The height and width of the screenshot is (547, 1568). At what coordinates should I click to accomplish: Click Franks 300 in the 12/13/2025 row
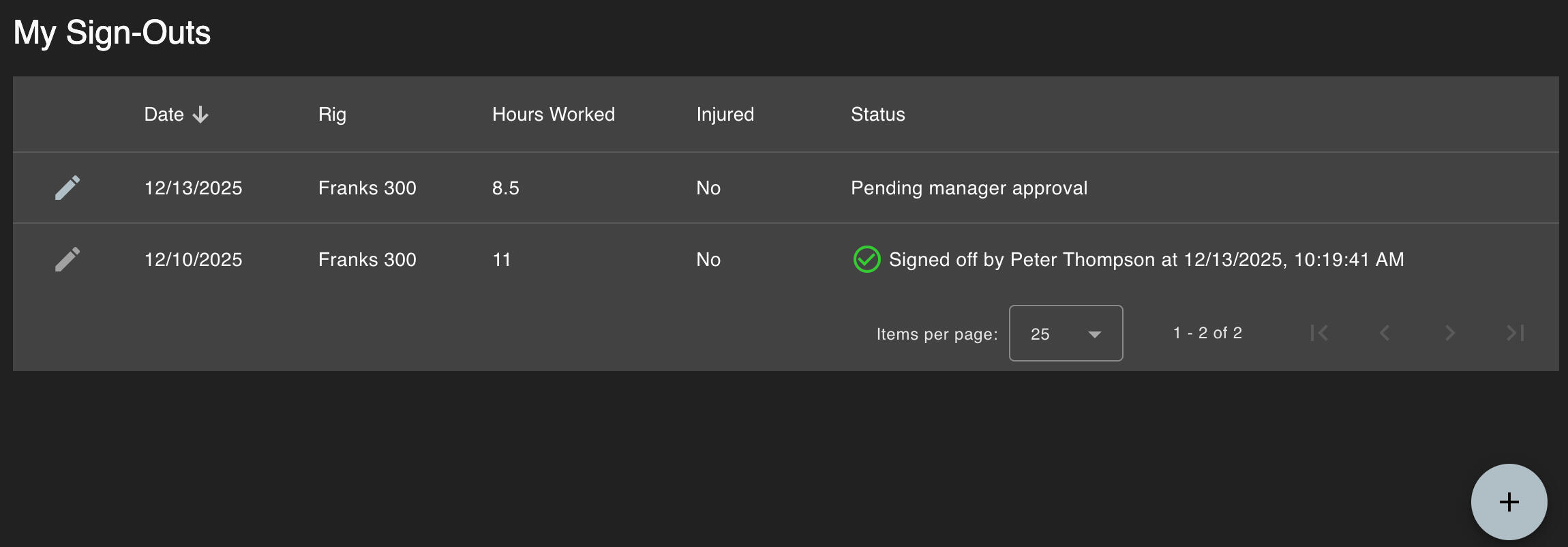(367, 188)
